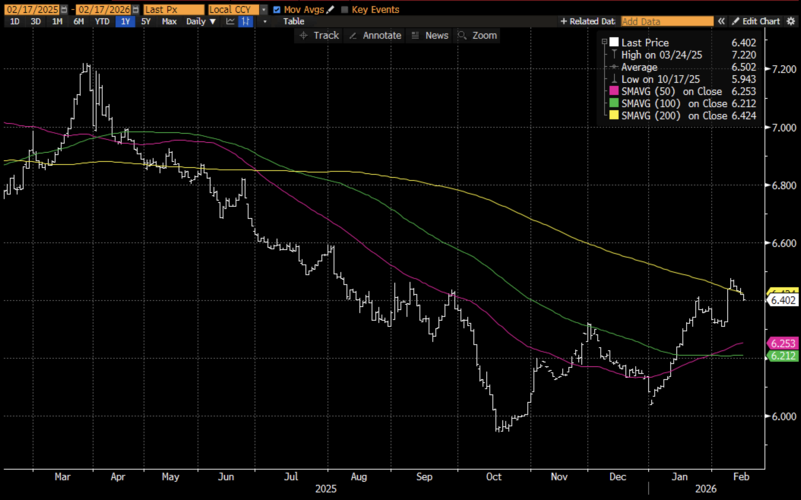Viewport: 801px width, 500px height.
Task: Click the Mov Avgs pencil edit icon
Action: point(330,9)
